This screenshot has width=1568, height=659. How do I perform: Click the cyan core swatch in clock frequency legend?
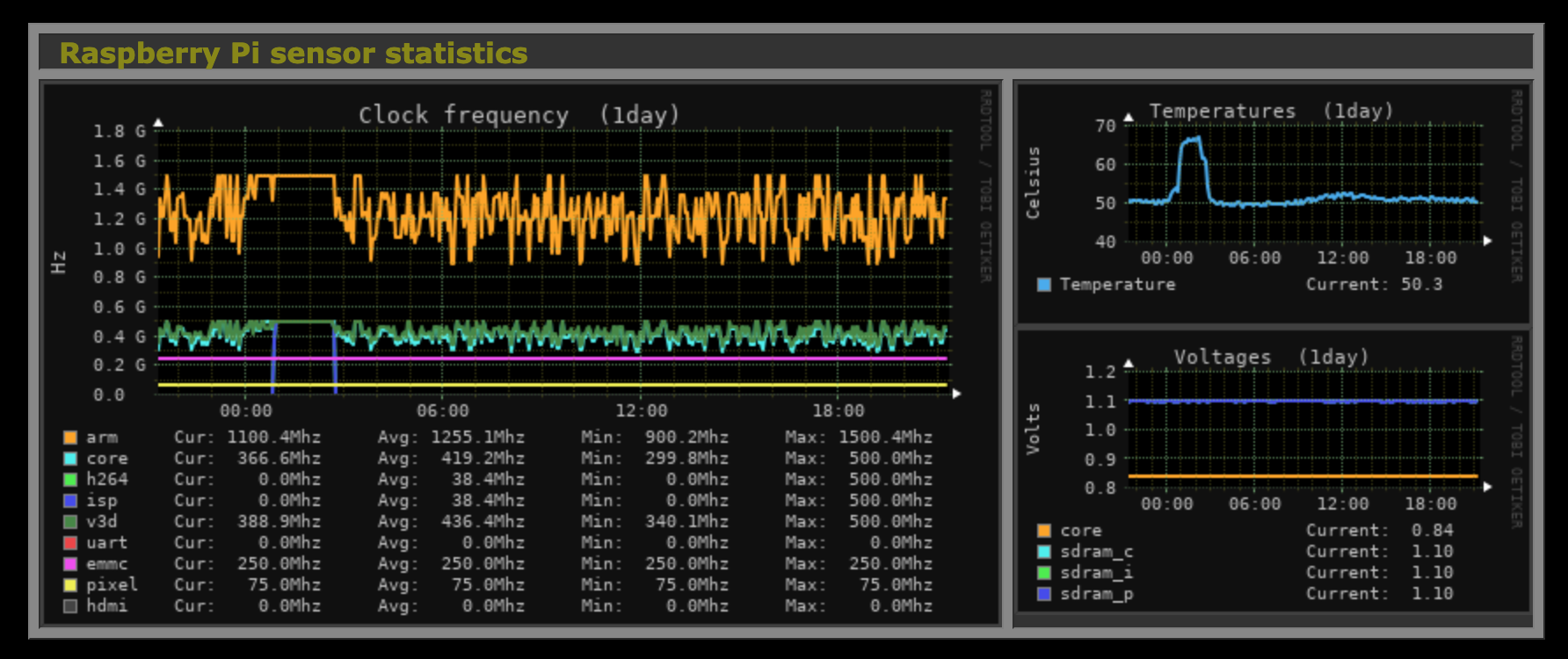point(70,459)
